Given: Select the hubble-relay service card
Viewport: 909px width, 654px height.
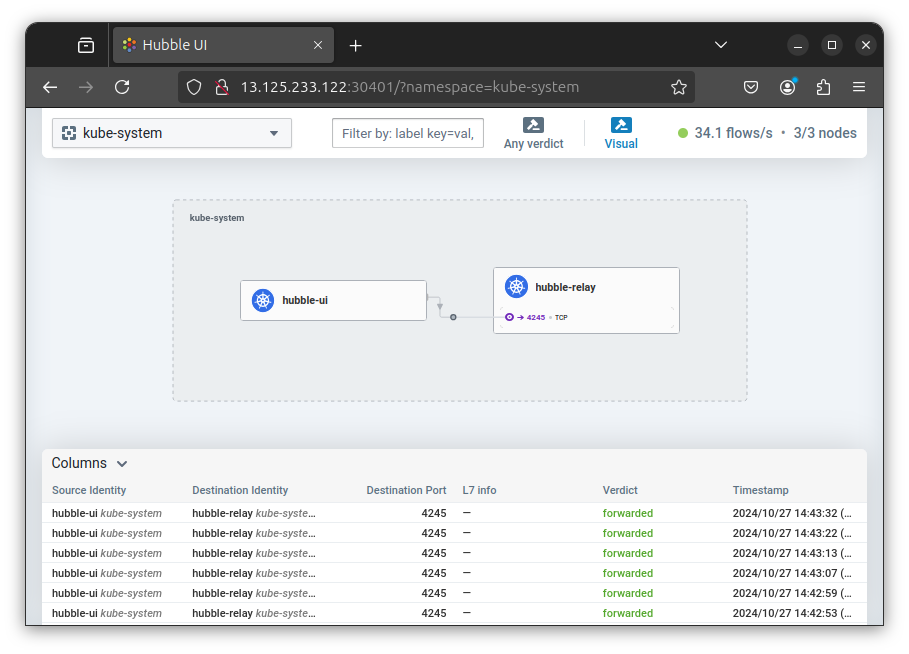Looking at the screenshot, I should click(586, 300).
